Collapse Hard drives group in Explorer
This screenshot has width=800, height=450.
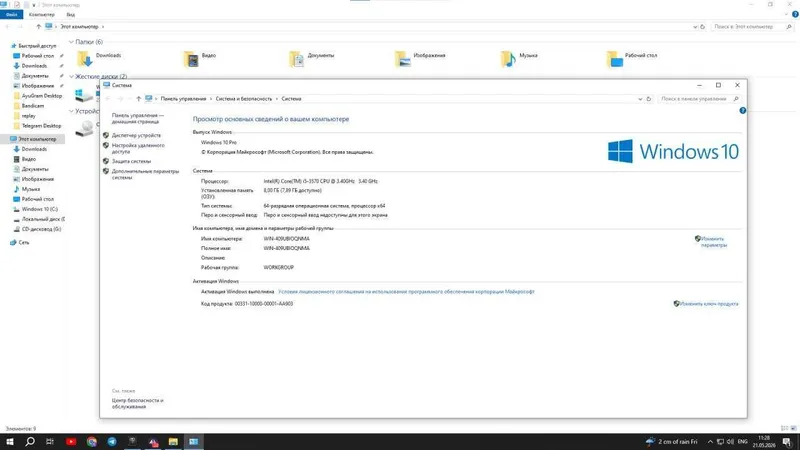coord(71,77)
